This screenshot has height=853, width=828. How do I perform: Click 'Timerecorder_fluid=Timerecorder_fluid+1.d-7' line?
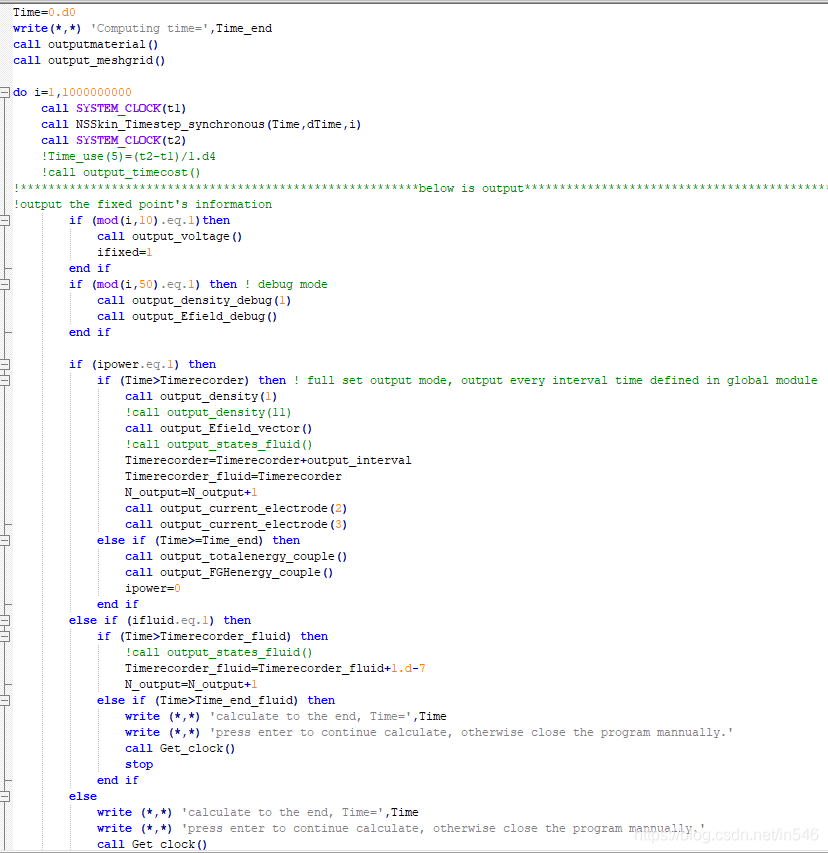coord(275,669)
